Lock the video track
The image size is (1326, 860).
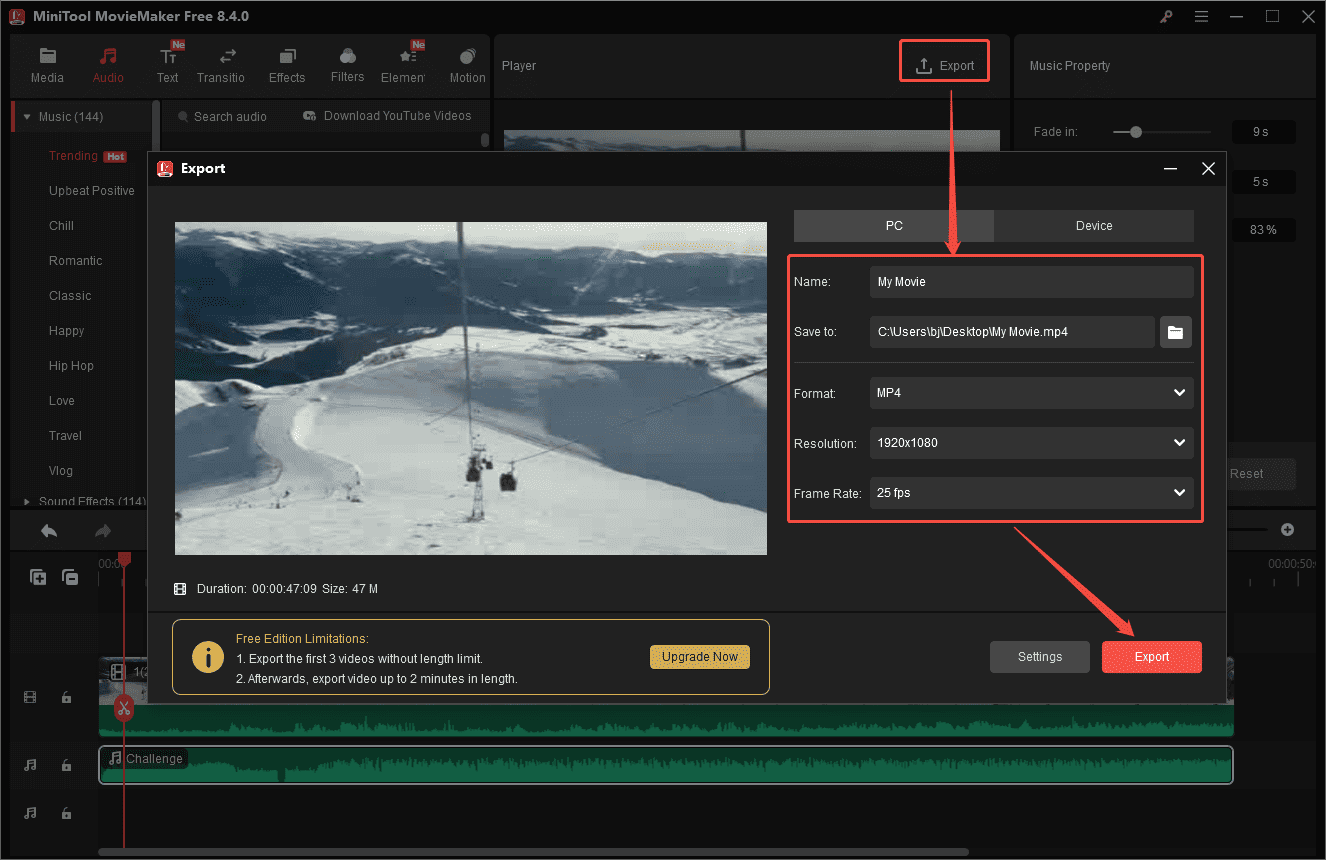coord(66,697)
